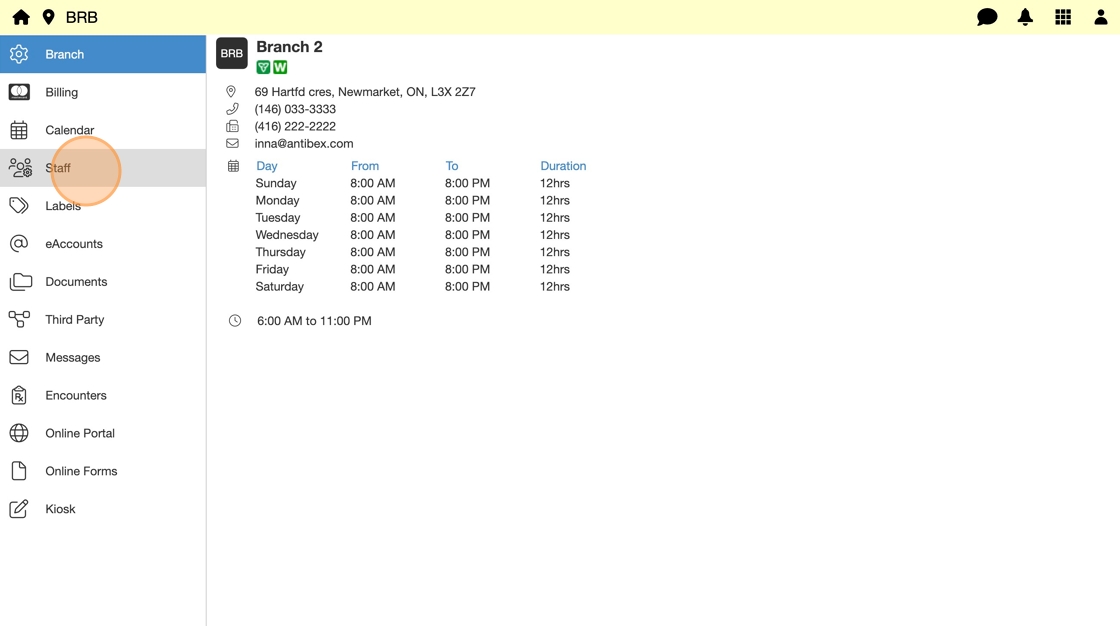Click the inna@antibex.com email address
This screenshot has width=1120, height=626.
point(304,144)
